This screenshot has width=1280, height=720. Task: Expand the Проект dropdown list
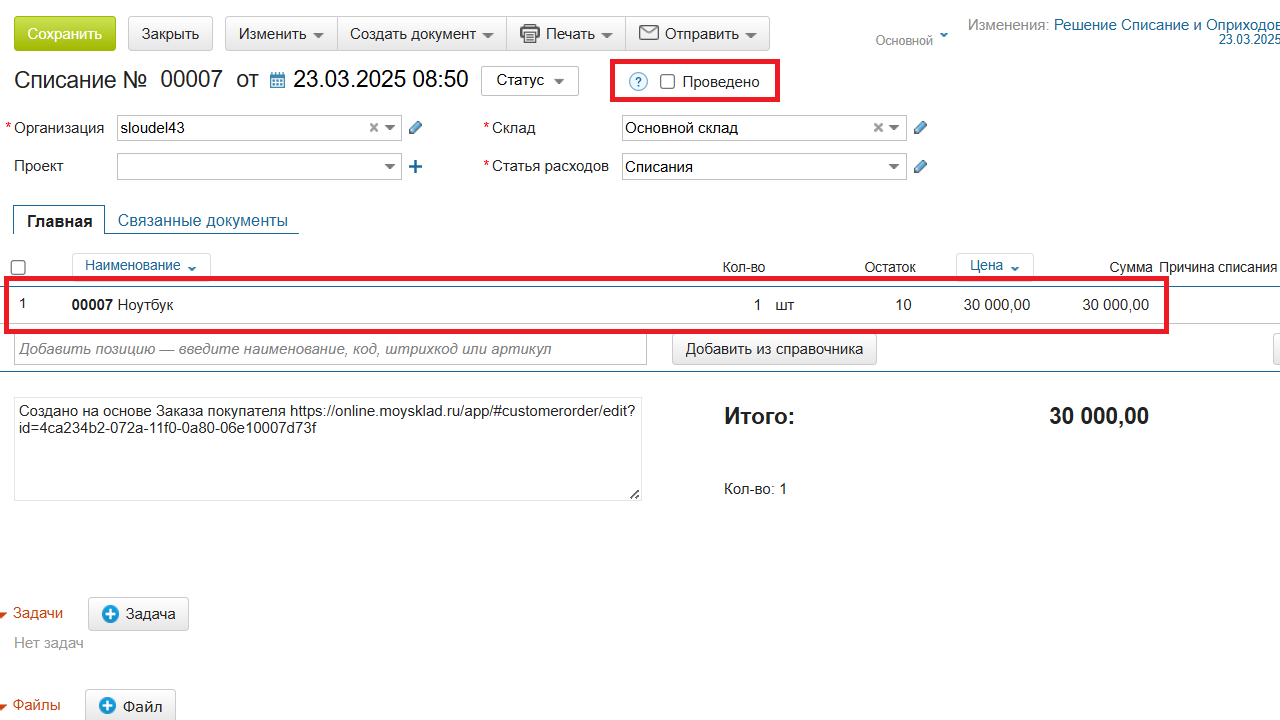click(x=390, y=167)
